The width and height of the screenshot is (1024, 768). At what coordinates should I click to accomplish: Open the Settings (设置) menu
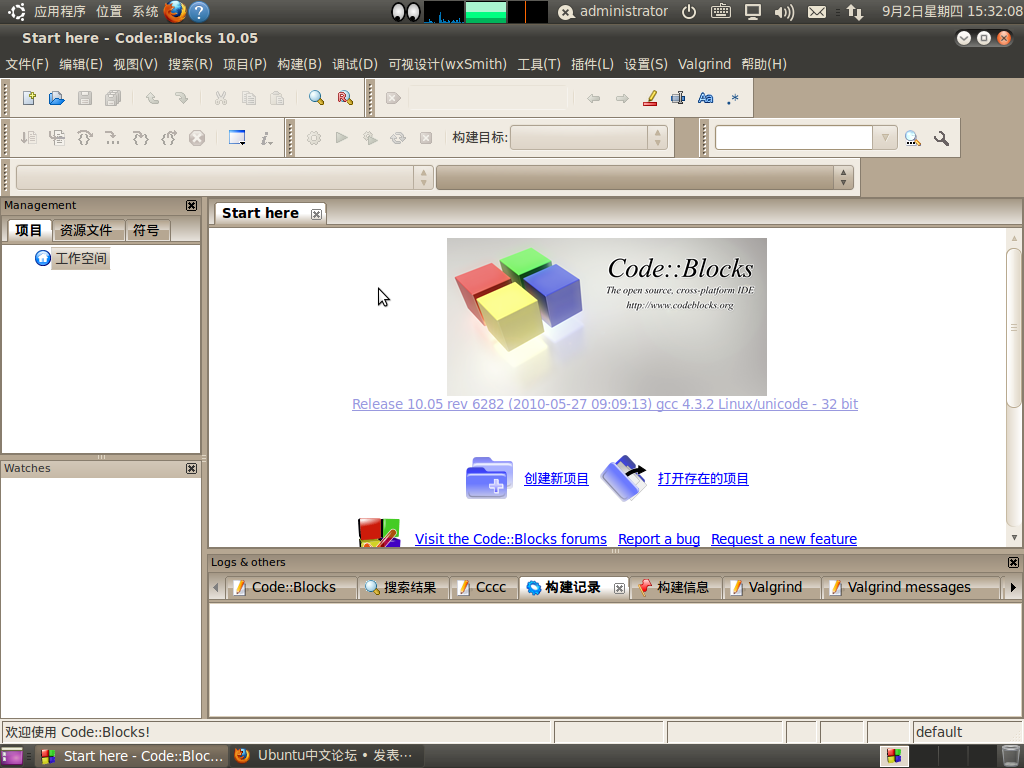[645, 64]
